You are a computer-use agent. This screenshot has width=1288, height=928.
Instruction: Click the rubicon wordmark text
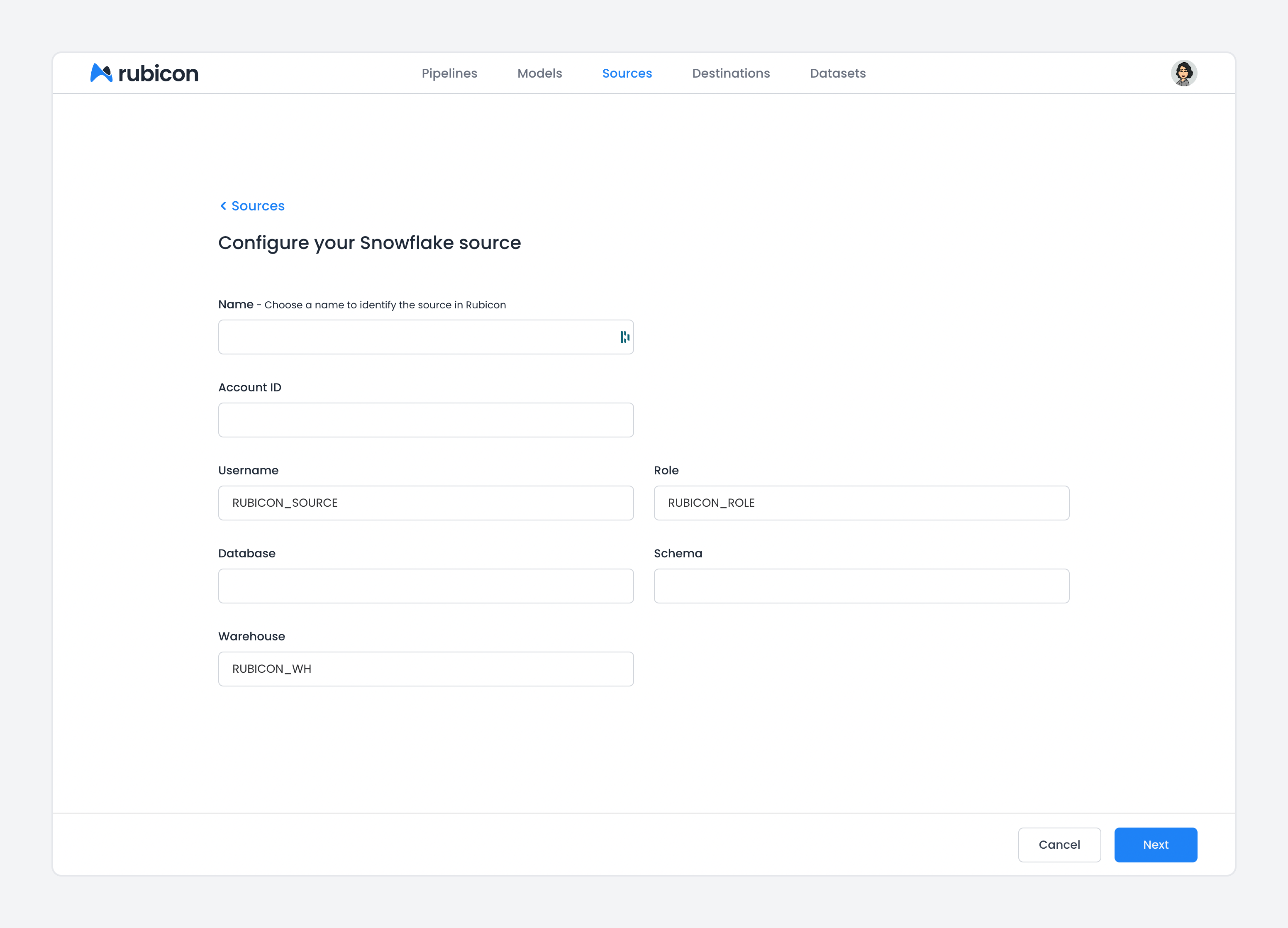pyautogui.click(x=159, y=74)
